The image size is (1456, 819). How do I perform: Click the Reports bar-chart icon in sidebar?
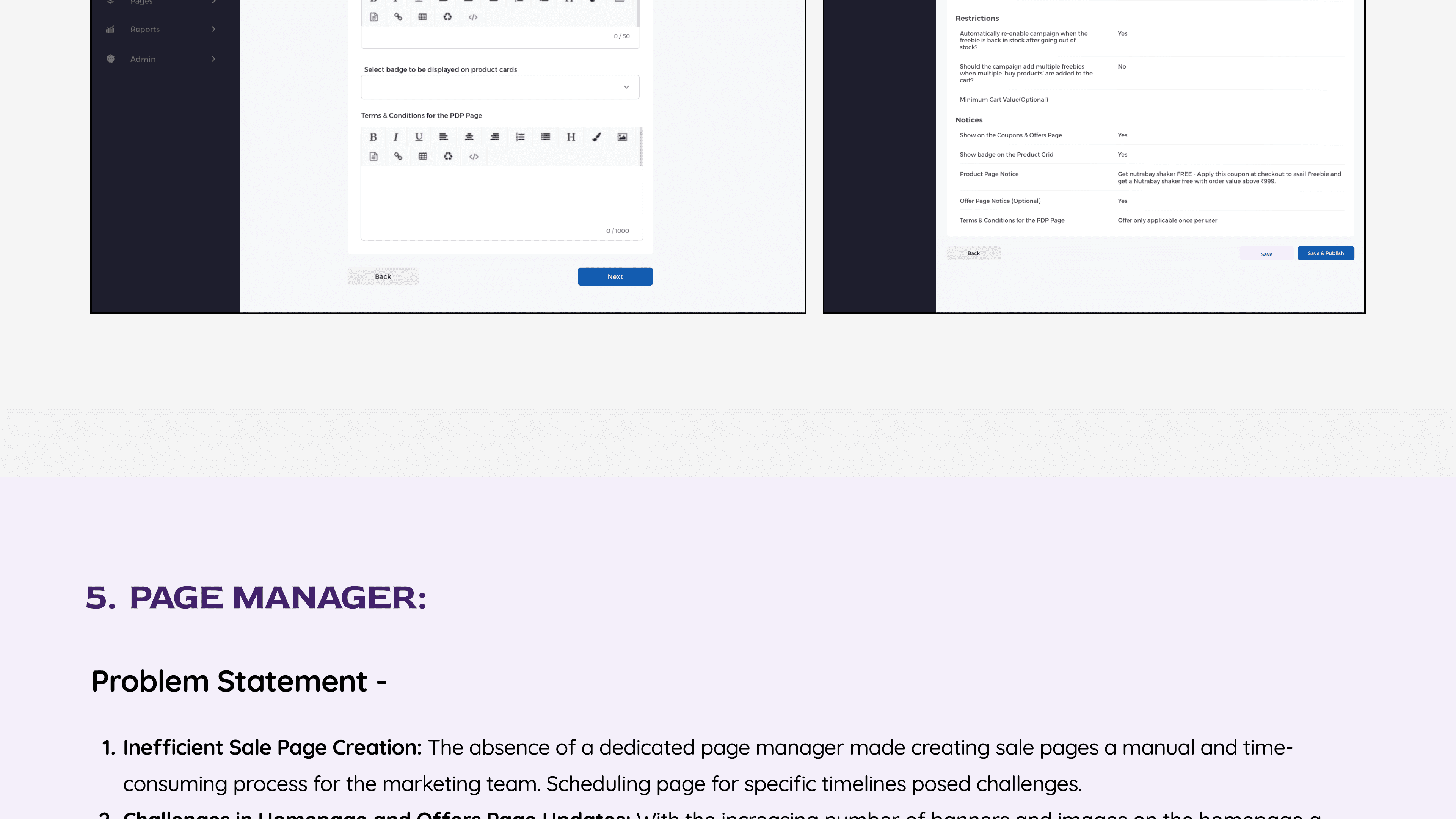click(x=110, y=30)
